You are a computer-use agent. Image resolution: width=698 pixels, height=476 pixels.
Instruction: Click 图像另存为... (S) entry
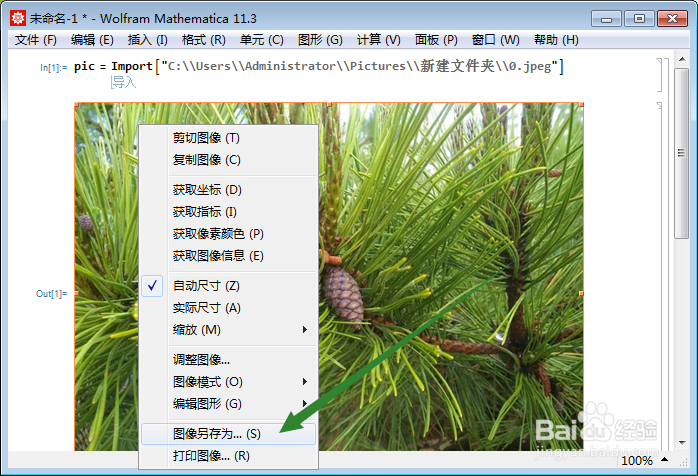tap(229, 434)
